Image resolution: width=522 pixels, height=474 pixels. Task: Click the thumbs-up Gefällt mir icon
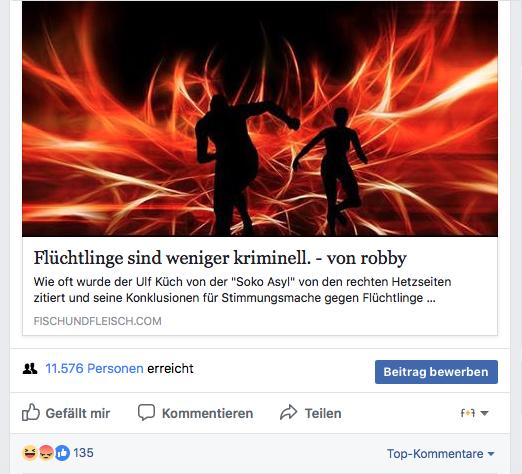(x=31, y=413)
